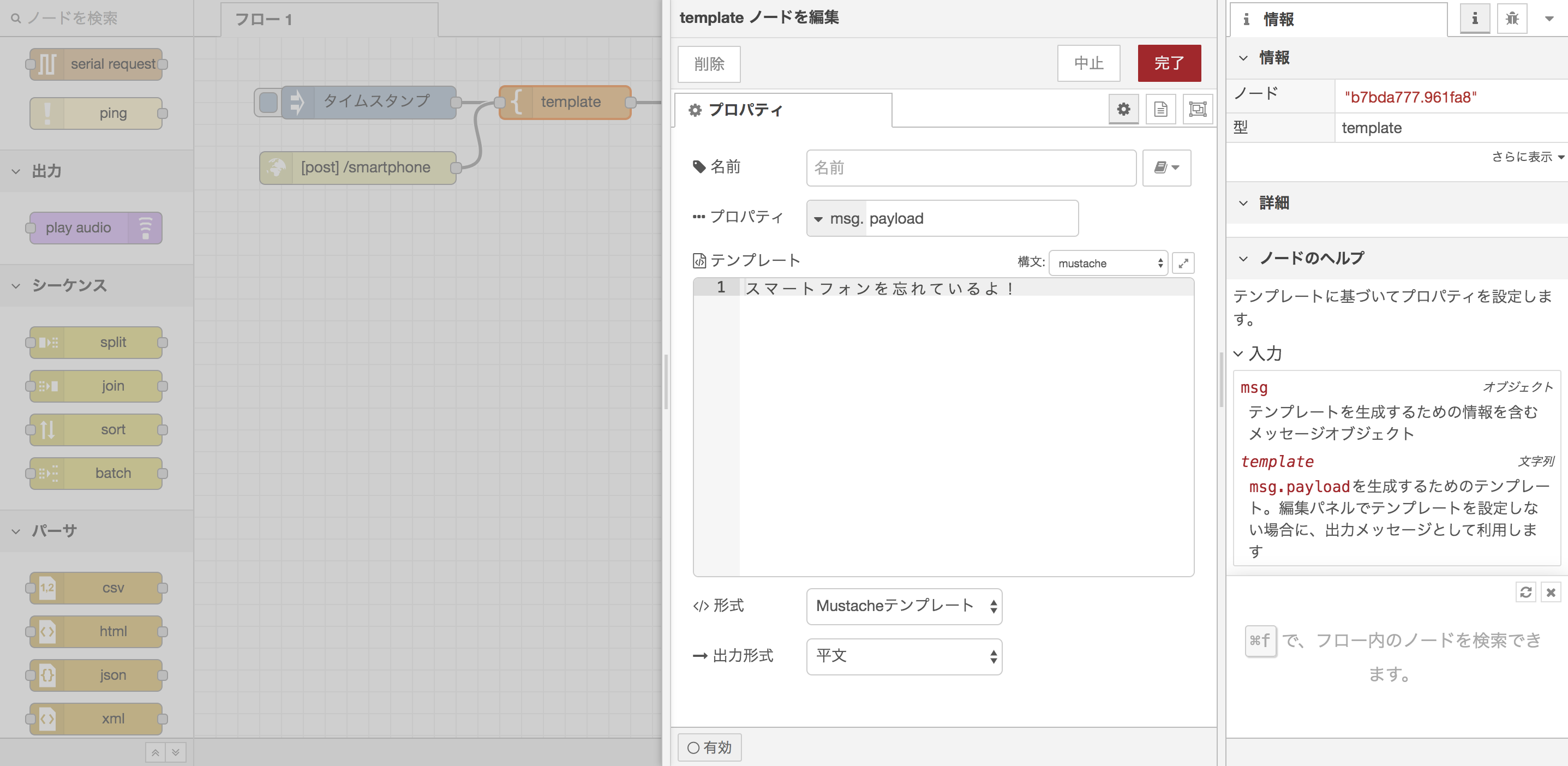This screenshot has height=766, width=1568.
Task: Refresh the tips panel icon
Action: (1525, 592)
